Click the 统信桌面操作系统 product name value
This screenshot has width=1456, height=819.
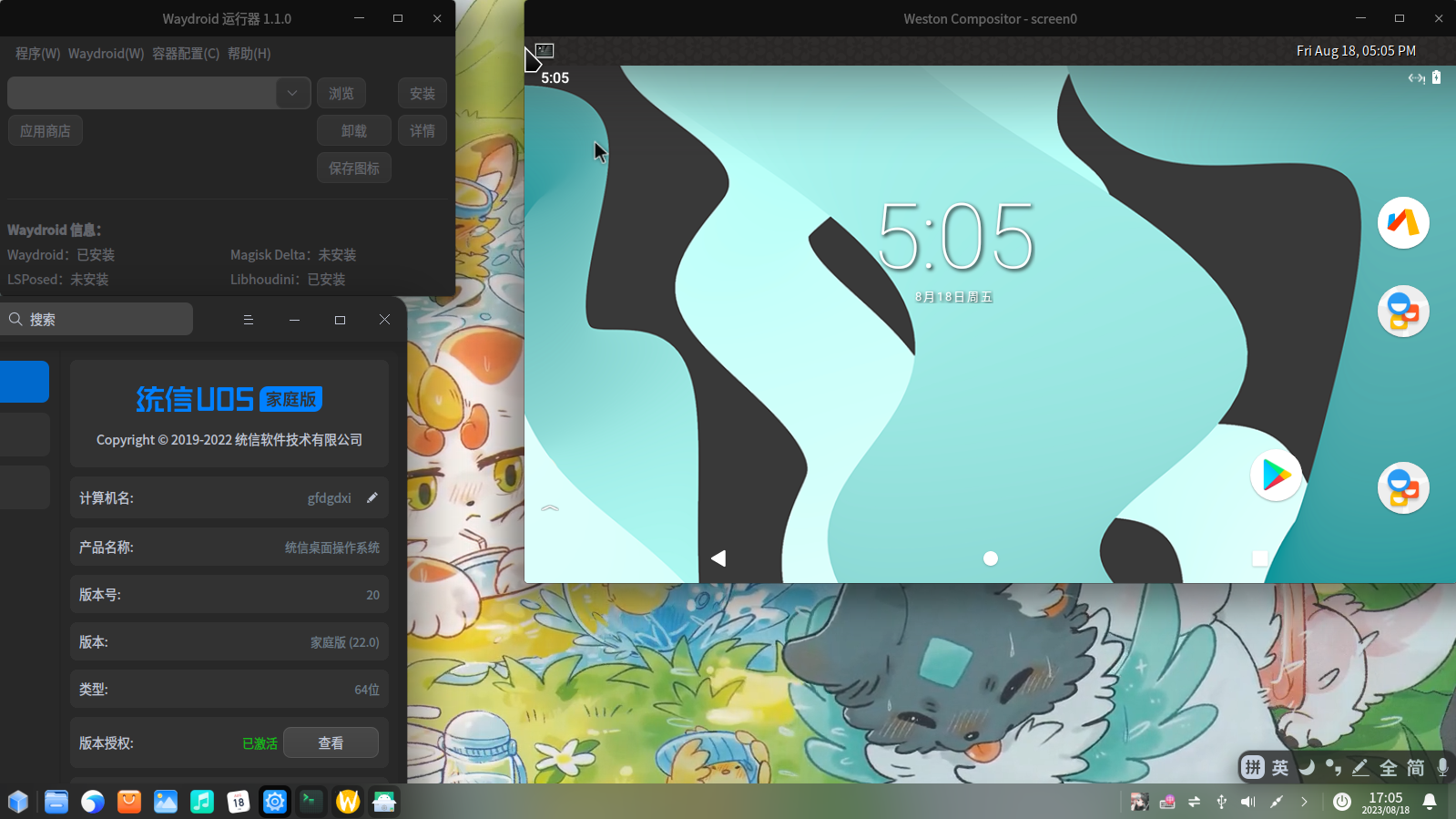(332, 548)
